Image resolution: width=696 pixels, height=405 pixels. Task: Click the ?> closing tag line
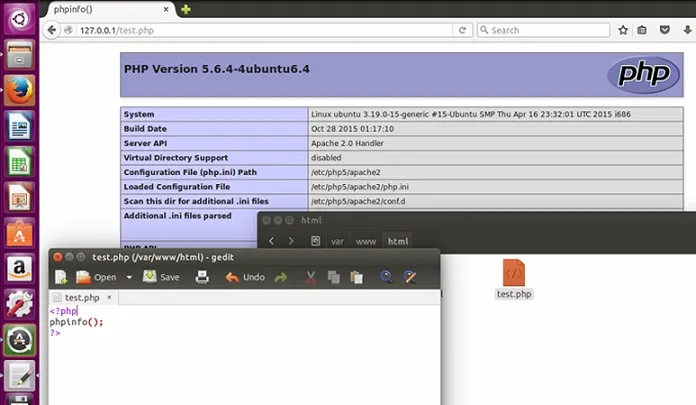click(55, 333)
